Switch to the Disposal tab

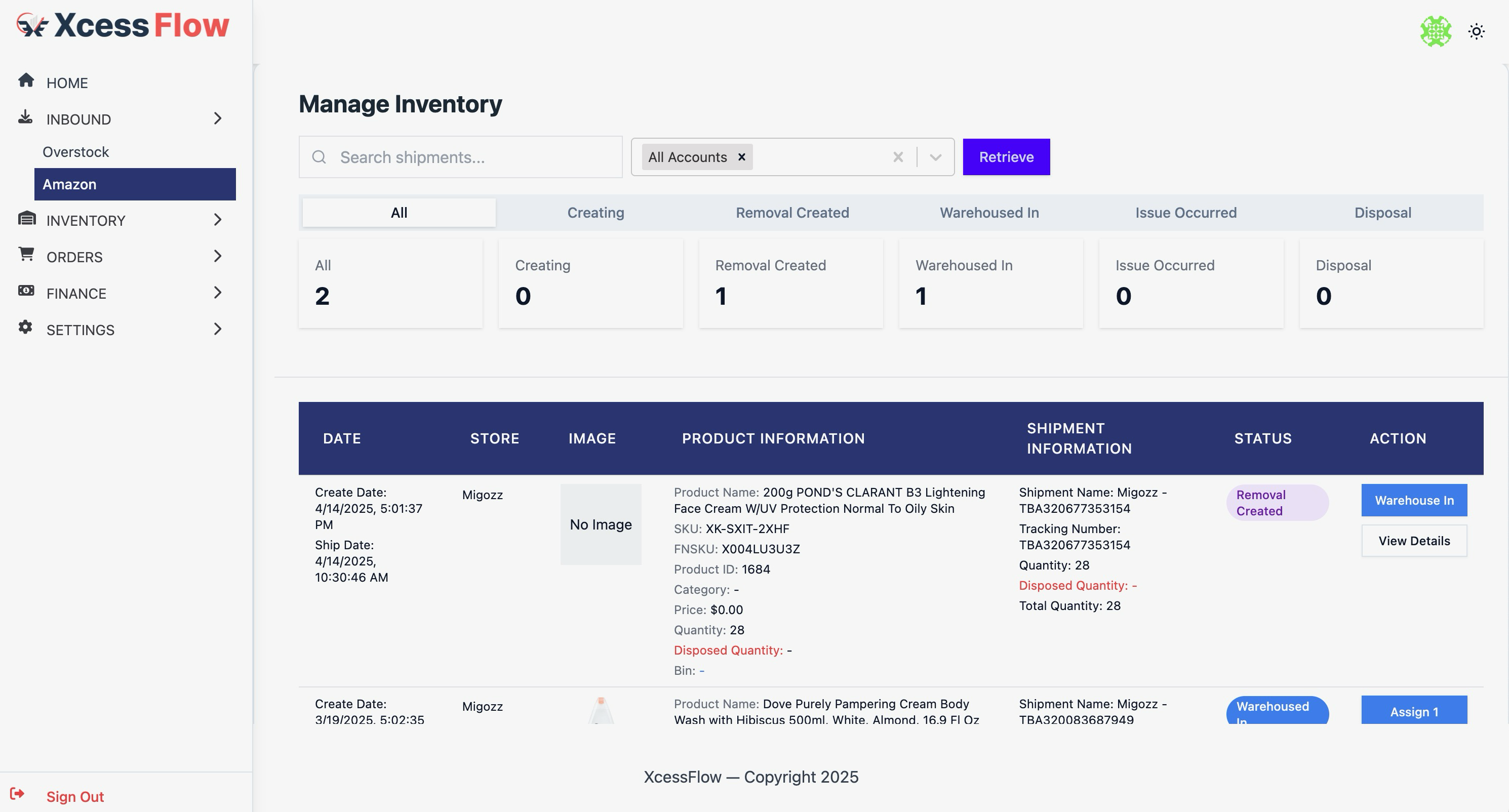coord(1382,213)
